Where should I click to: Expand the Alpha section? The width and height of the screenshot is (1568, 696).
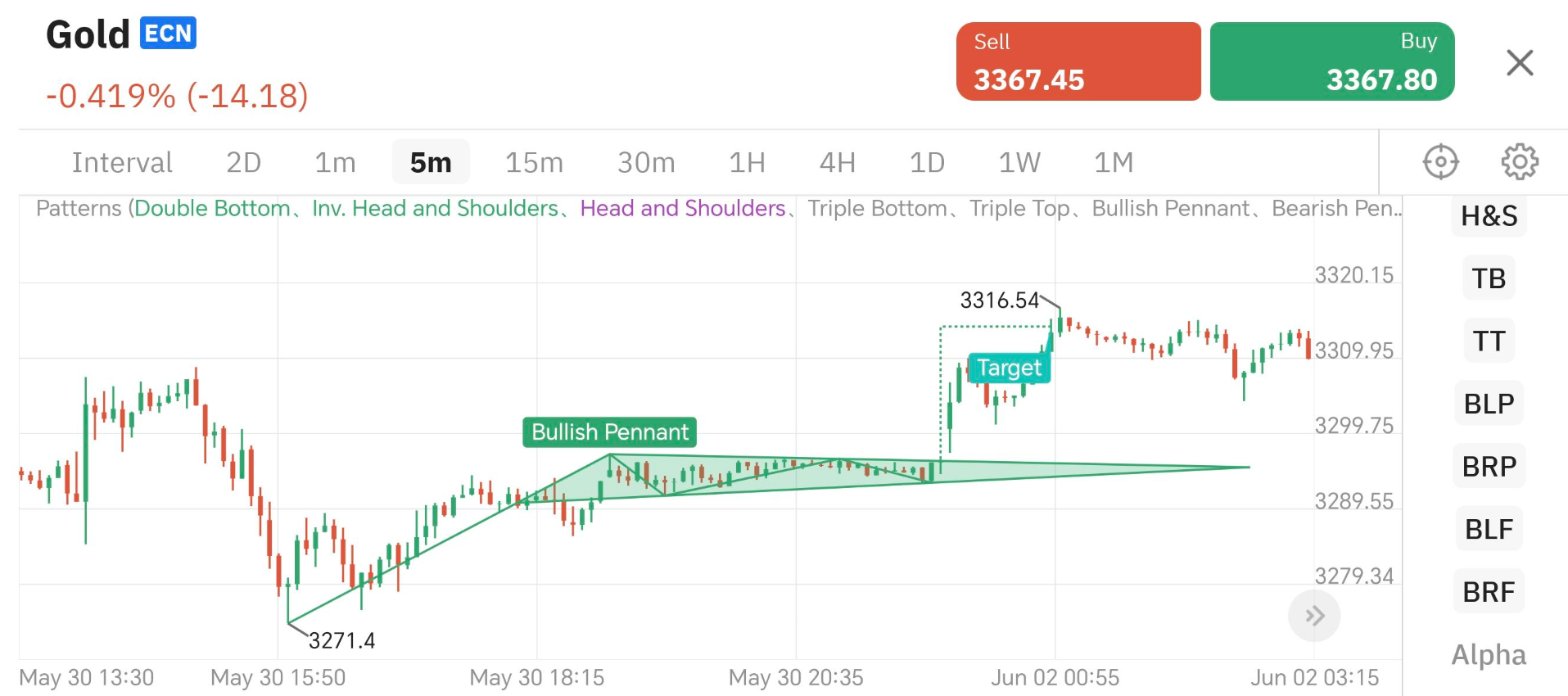tap(1489, 654)
